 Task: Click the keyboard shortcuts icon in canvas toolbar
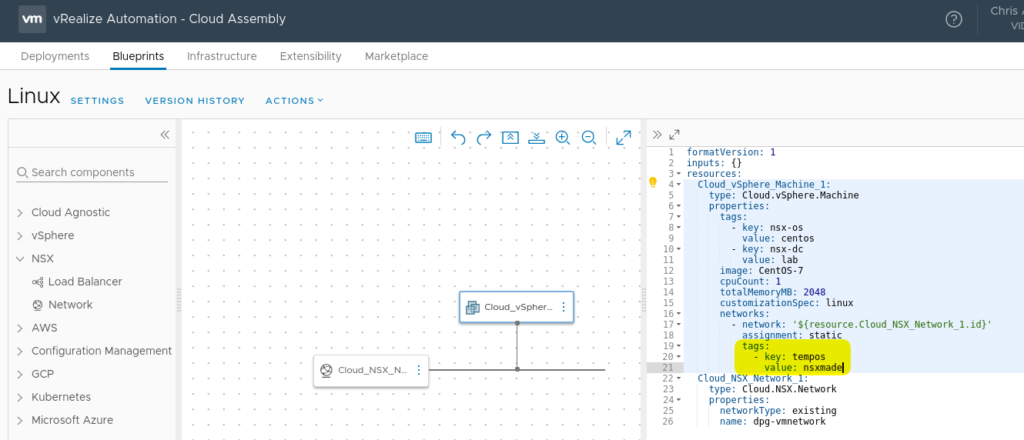[x=423, y=138]
